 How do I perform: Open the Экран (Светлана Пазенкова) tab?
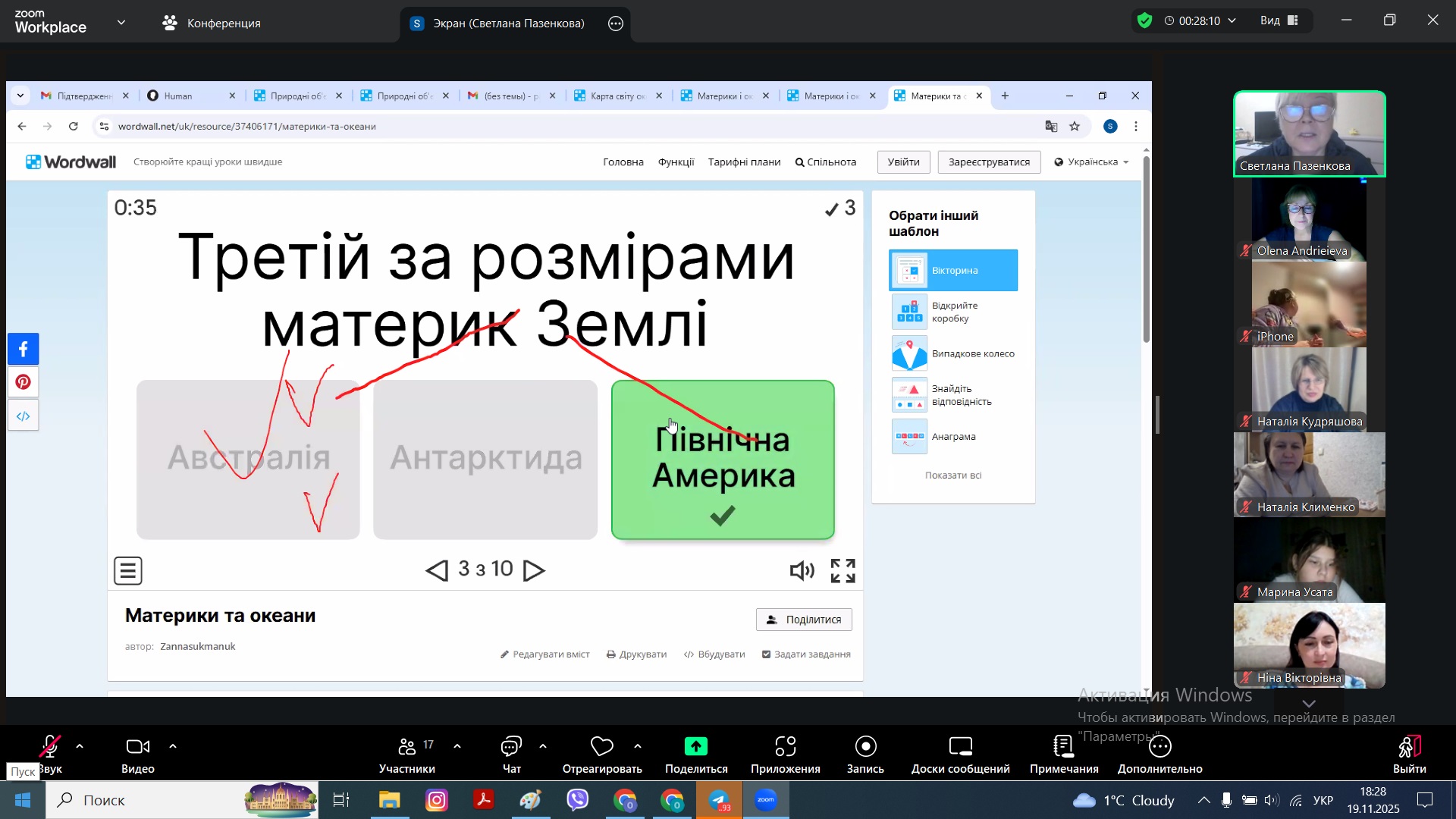tap(500, 24)
